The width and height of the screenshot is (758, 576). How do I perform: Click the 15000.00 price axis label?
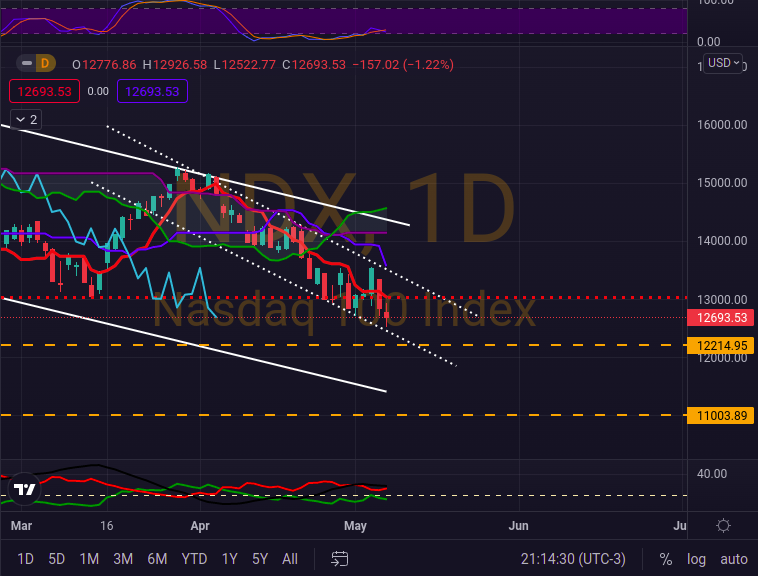[x=722, y=183]
